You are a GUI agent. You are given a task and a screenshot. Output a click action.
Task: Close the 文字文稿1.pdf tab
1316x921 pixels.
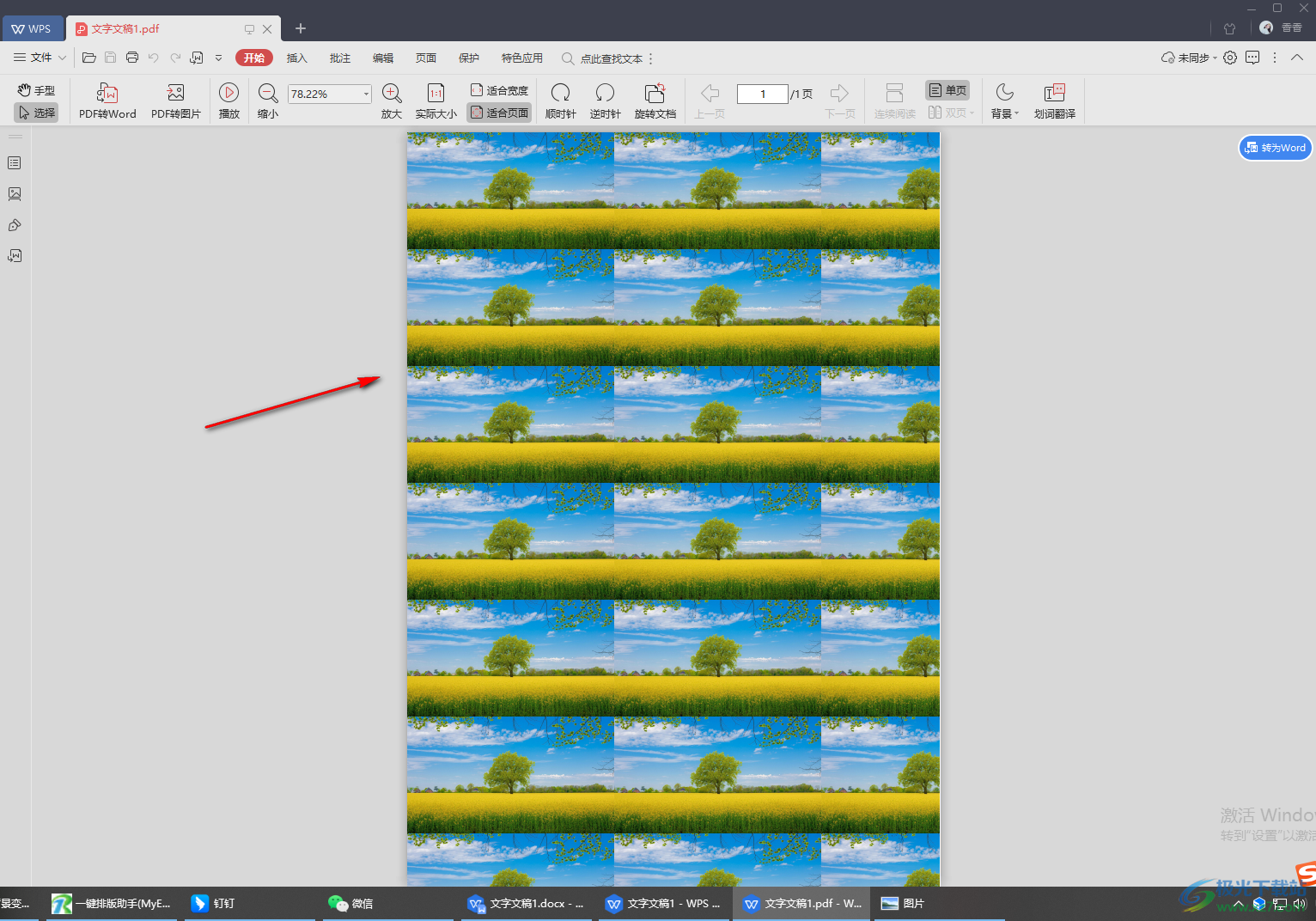[x=267, y=28]
